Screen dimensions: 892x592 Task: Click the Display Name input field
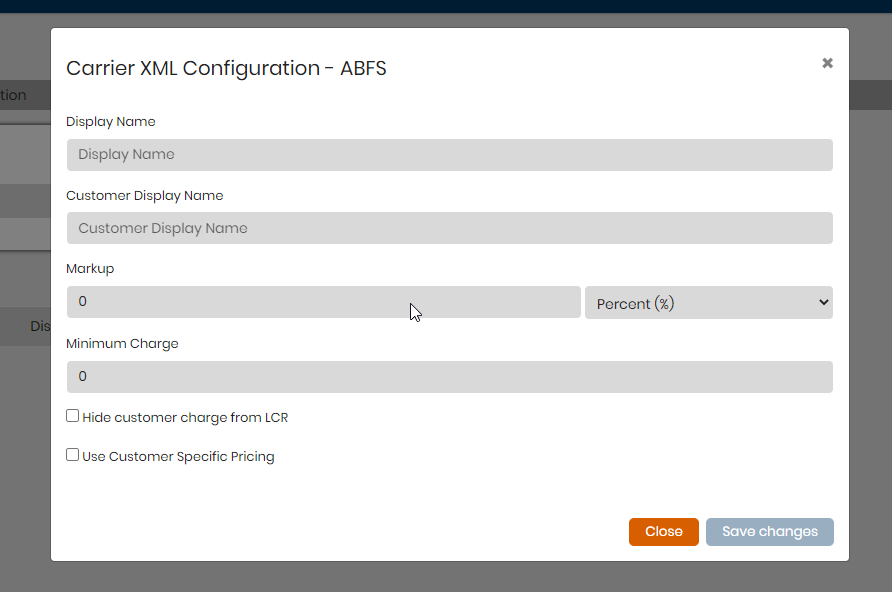point(449,155)
